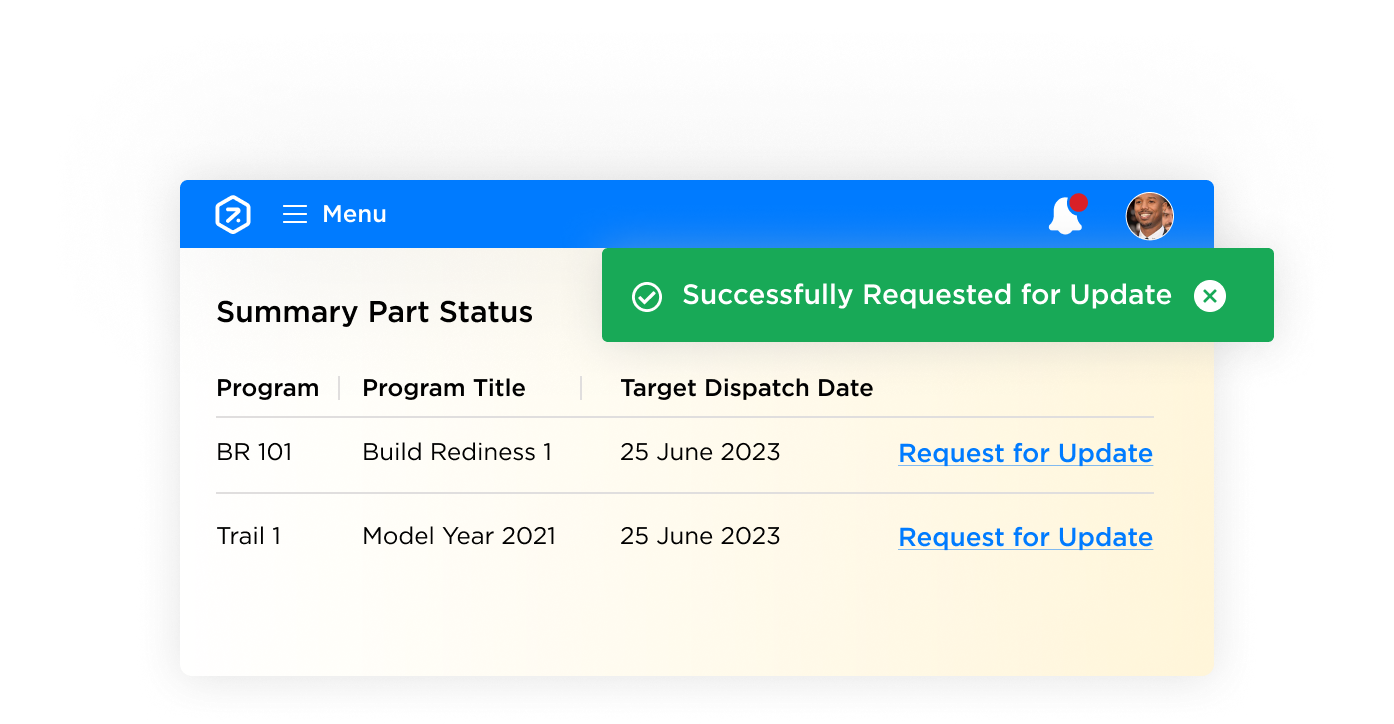The width and height of the screenshot is (1394, 724).
Task: Click the Model Year 2021 title
Action: point(459,536)
